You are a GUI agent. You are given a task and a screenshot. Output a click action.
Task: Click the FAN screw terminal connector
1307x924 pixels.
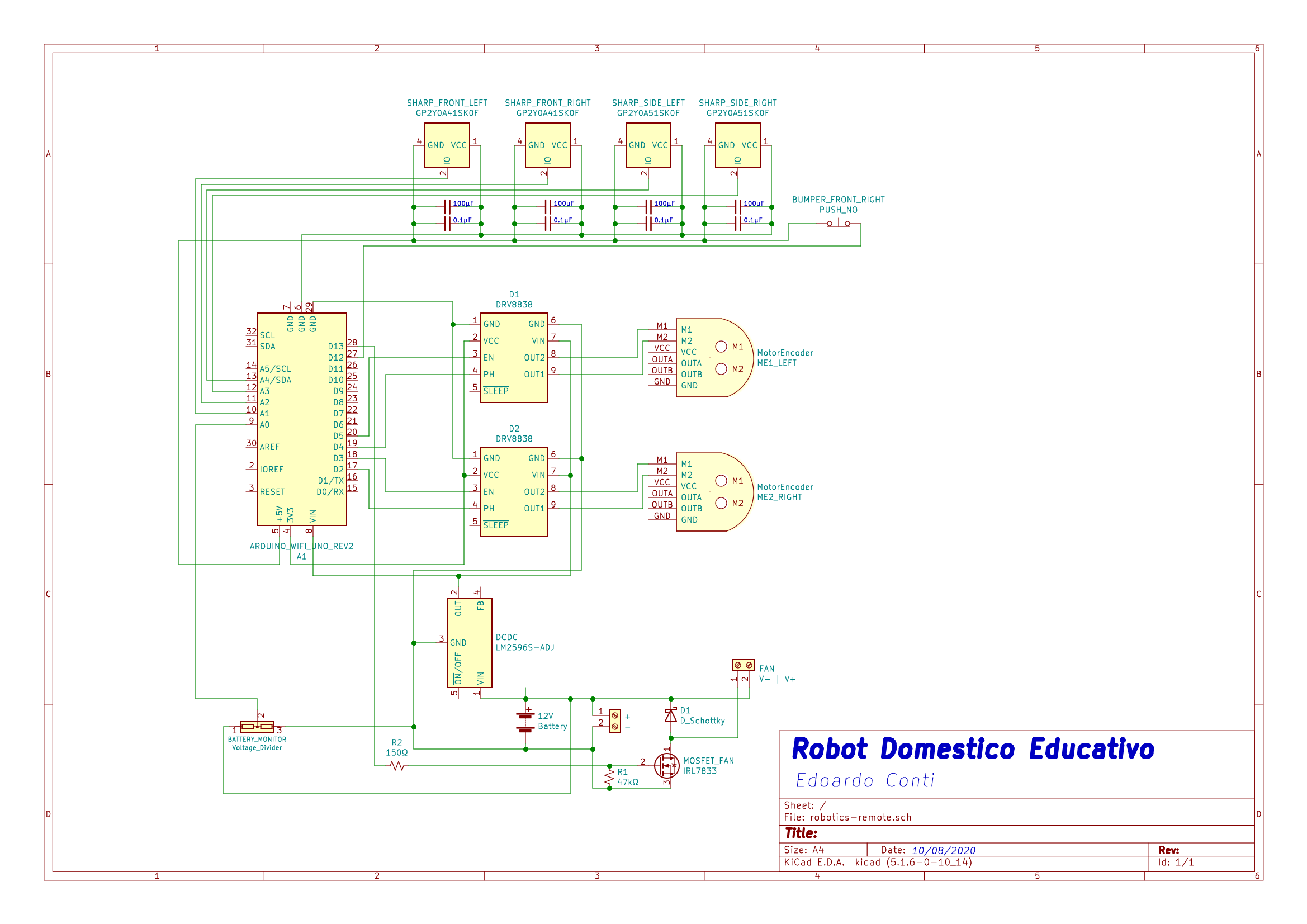743,665
